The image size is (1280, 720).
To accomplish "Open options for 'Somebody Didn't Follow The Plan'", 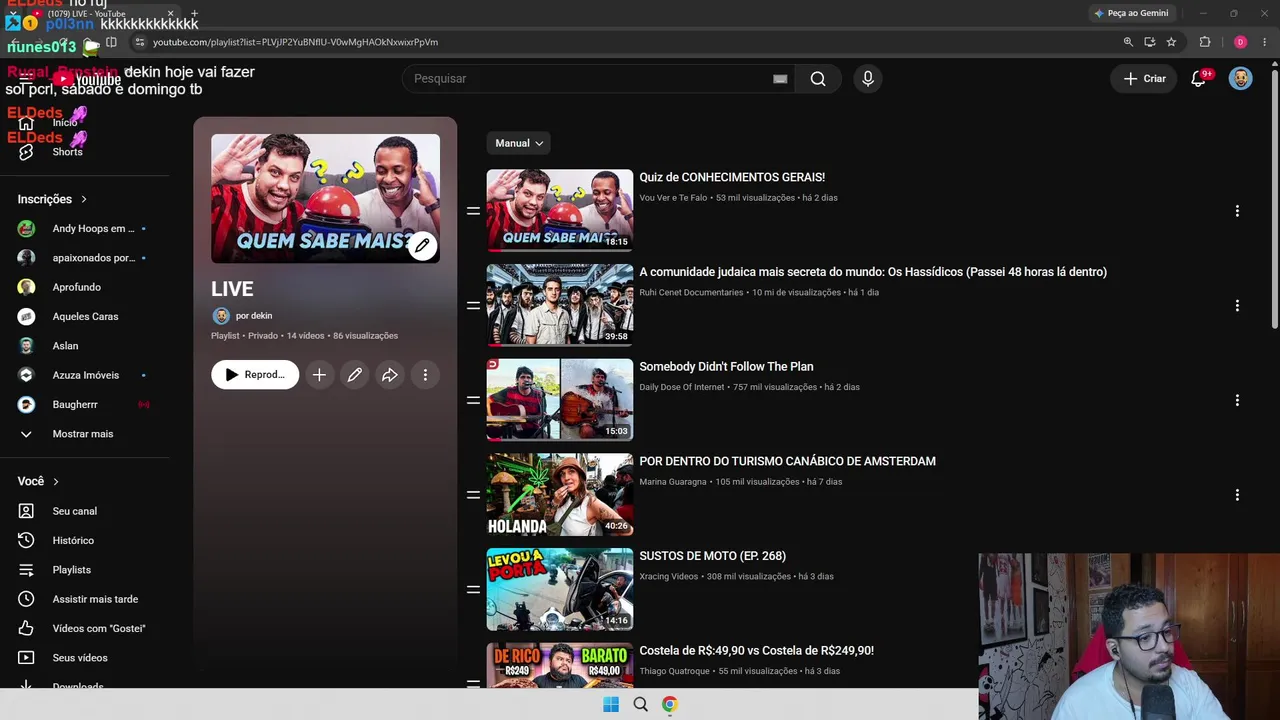I will (1237, 400).
